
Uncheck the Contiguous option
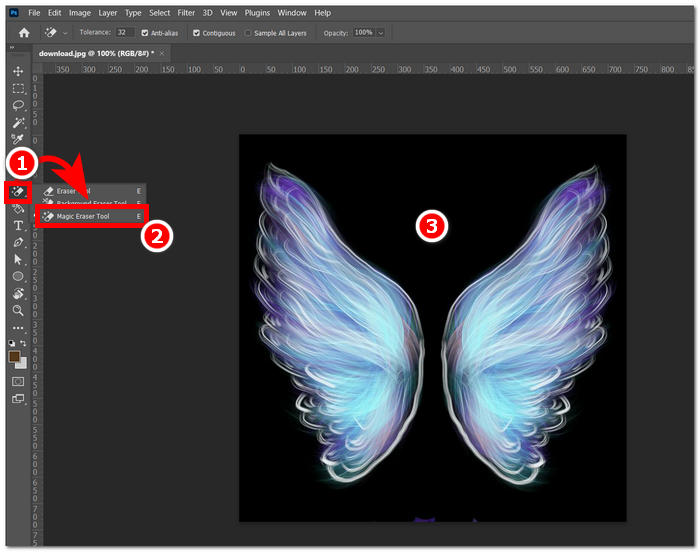196,33
